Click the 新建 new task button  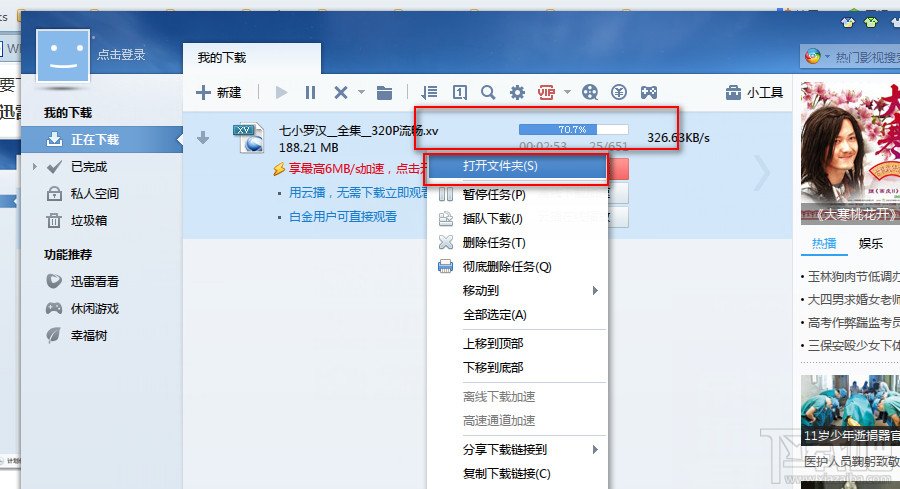point(218,93)
